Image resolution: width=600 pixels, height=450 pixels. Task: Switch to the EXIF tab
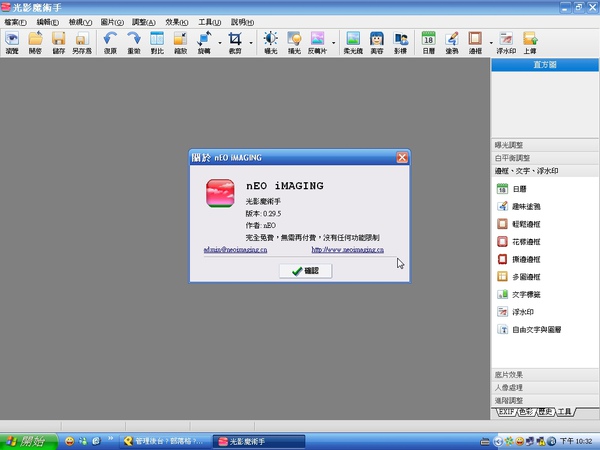tap(507, 412)
